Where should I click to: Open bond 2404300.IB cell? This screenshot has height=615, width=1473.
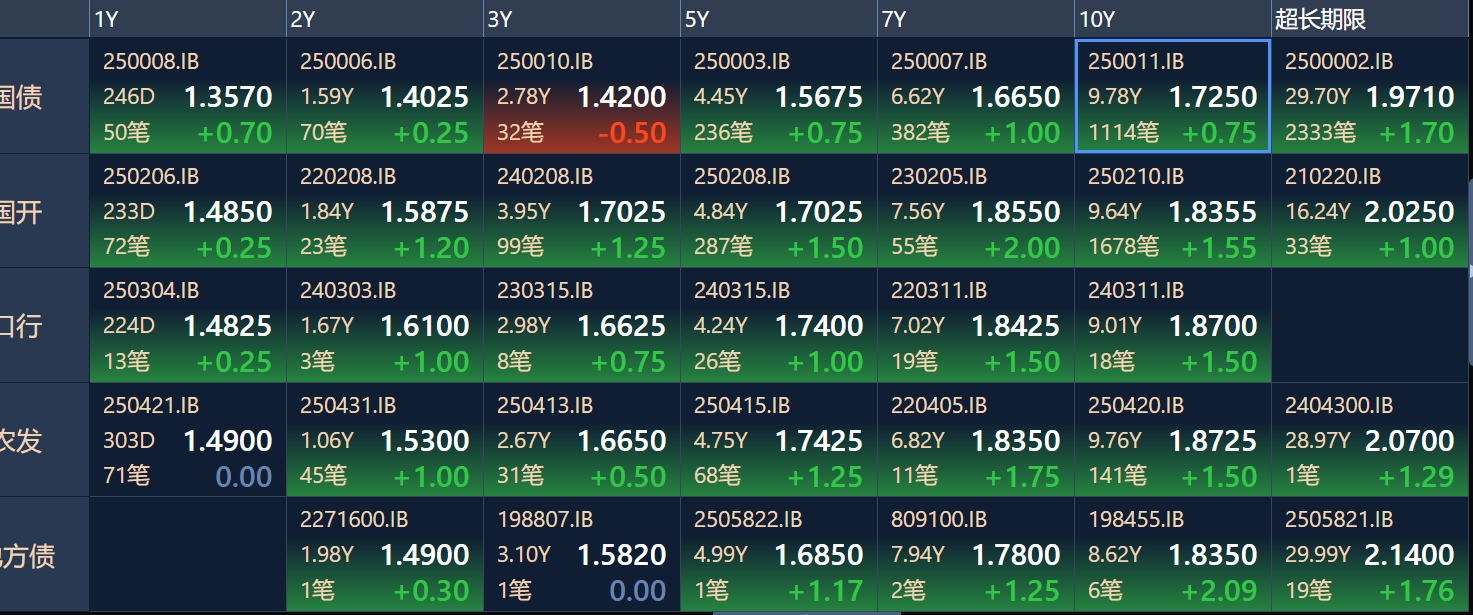click(x=1370, y=440)
